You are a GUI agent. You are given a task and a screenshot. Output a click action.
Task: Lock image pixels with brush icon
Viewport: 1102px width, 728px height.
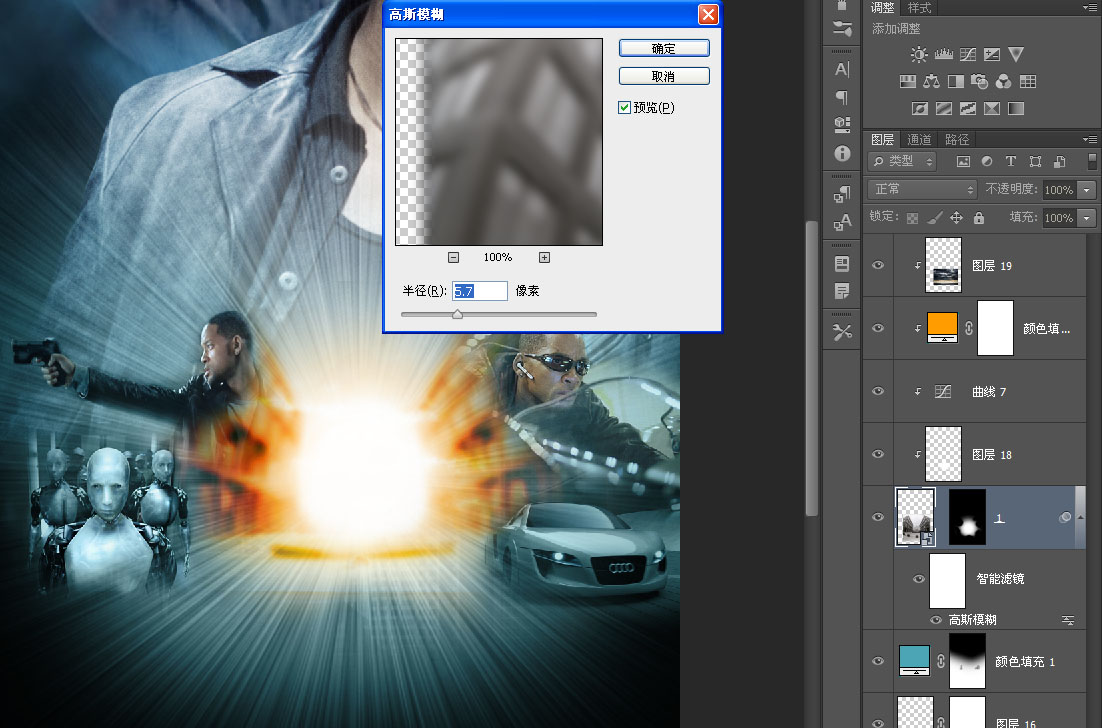(x=935, y=218)
